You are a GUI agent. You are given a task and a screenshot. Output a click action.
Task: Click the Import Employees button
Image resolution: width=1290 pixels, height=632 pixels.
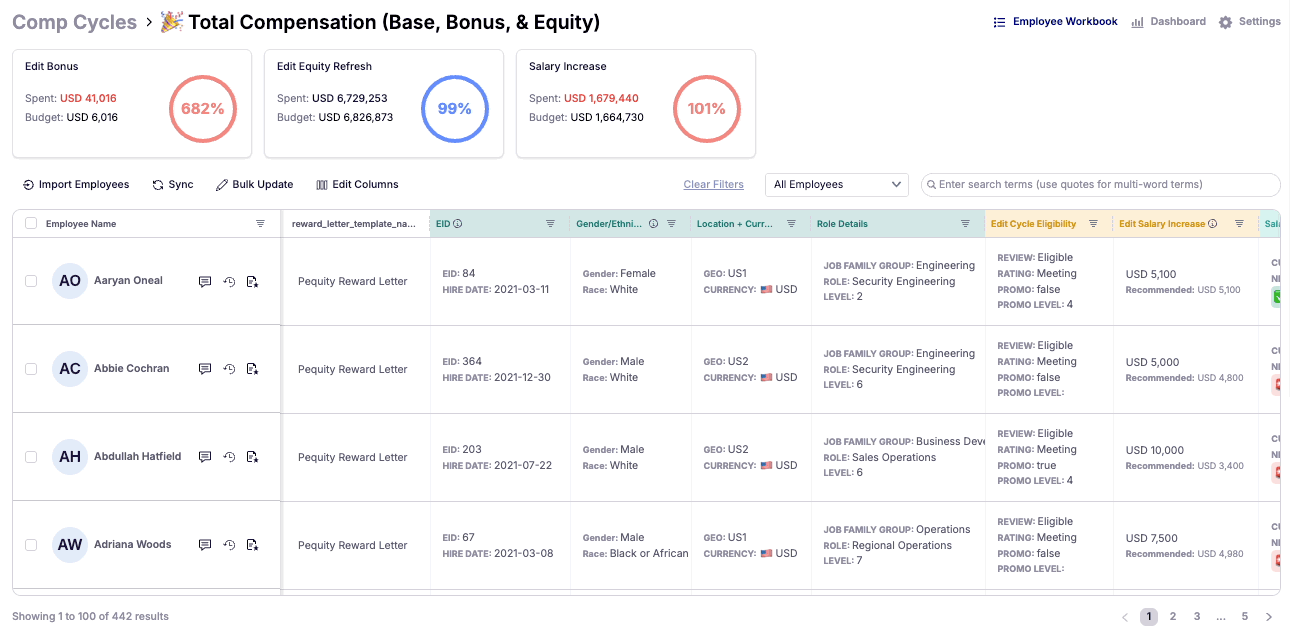point(76,185)
